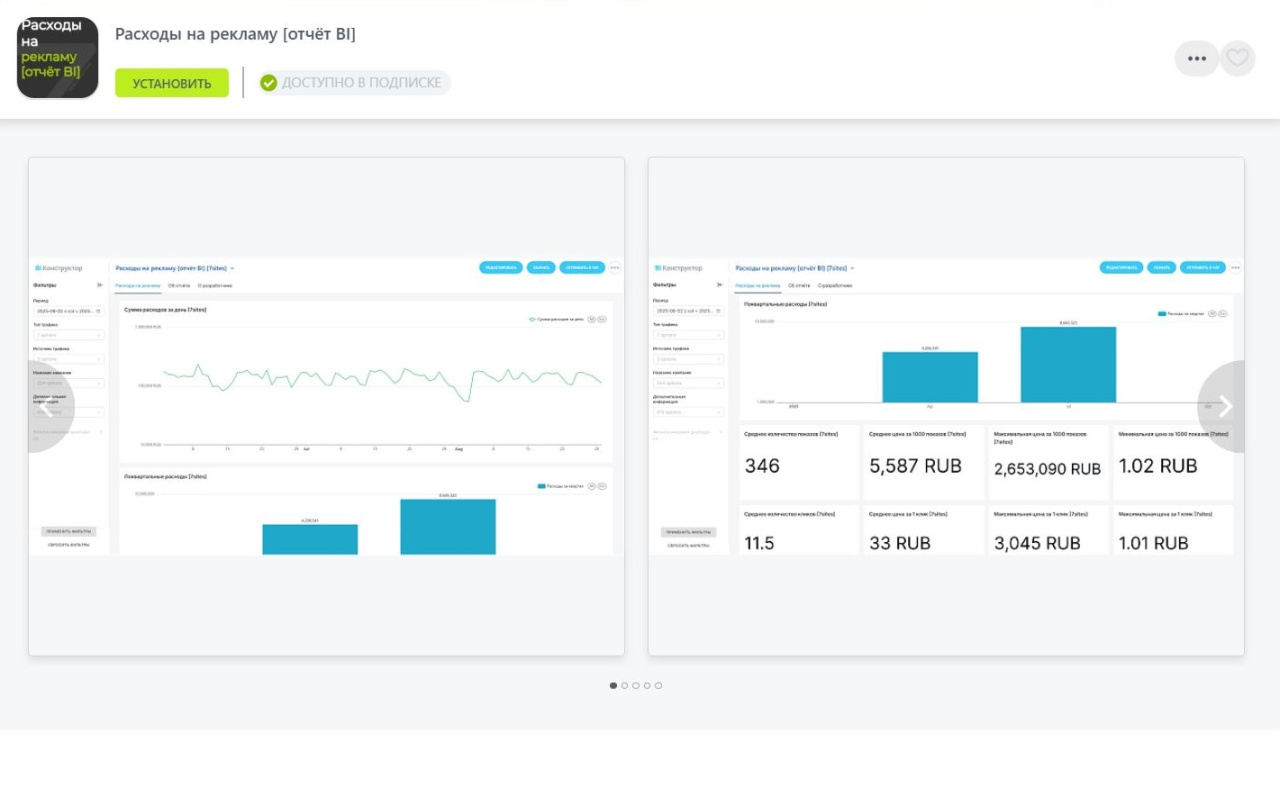Add app to favorites with heart icon

click(1238, 58)
